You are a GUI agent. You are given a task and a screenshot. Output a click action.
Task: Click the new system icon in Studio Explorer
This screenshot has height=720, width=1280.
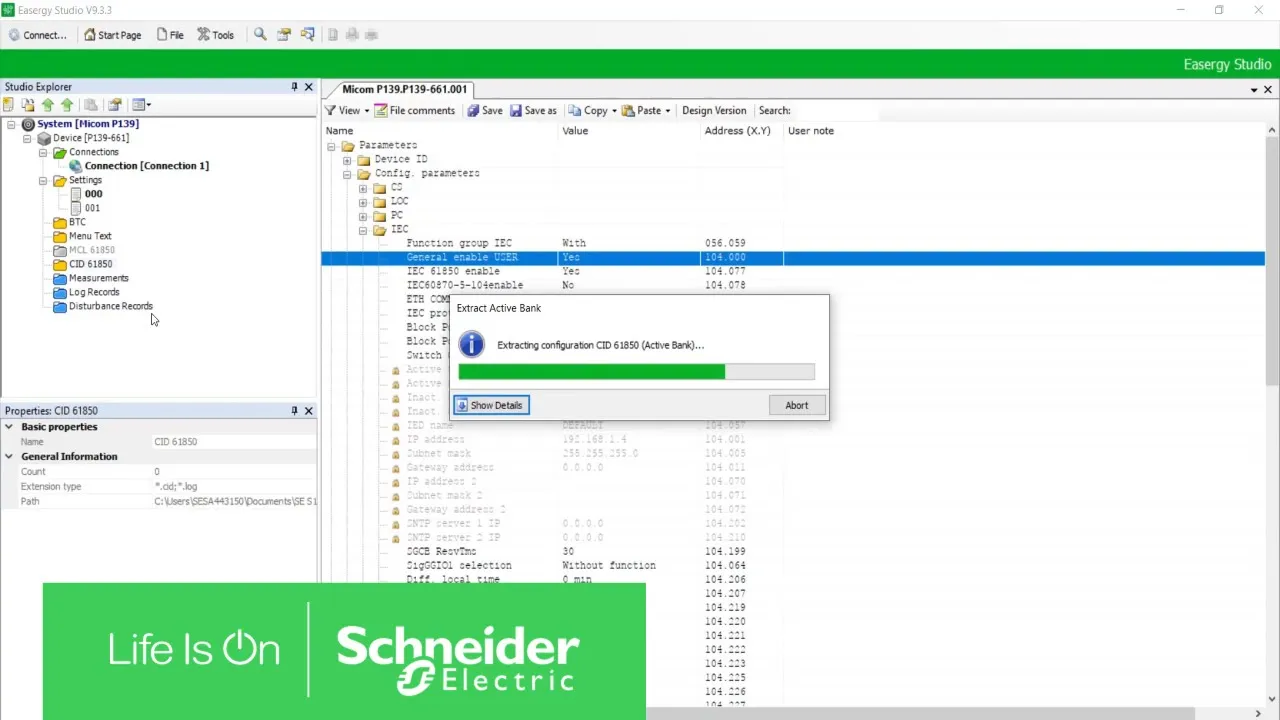click(9, 104)
